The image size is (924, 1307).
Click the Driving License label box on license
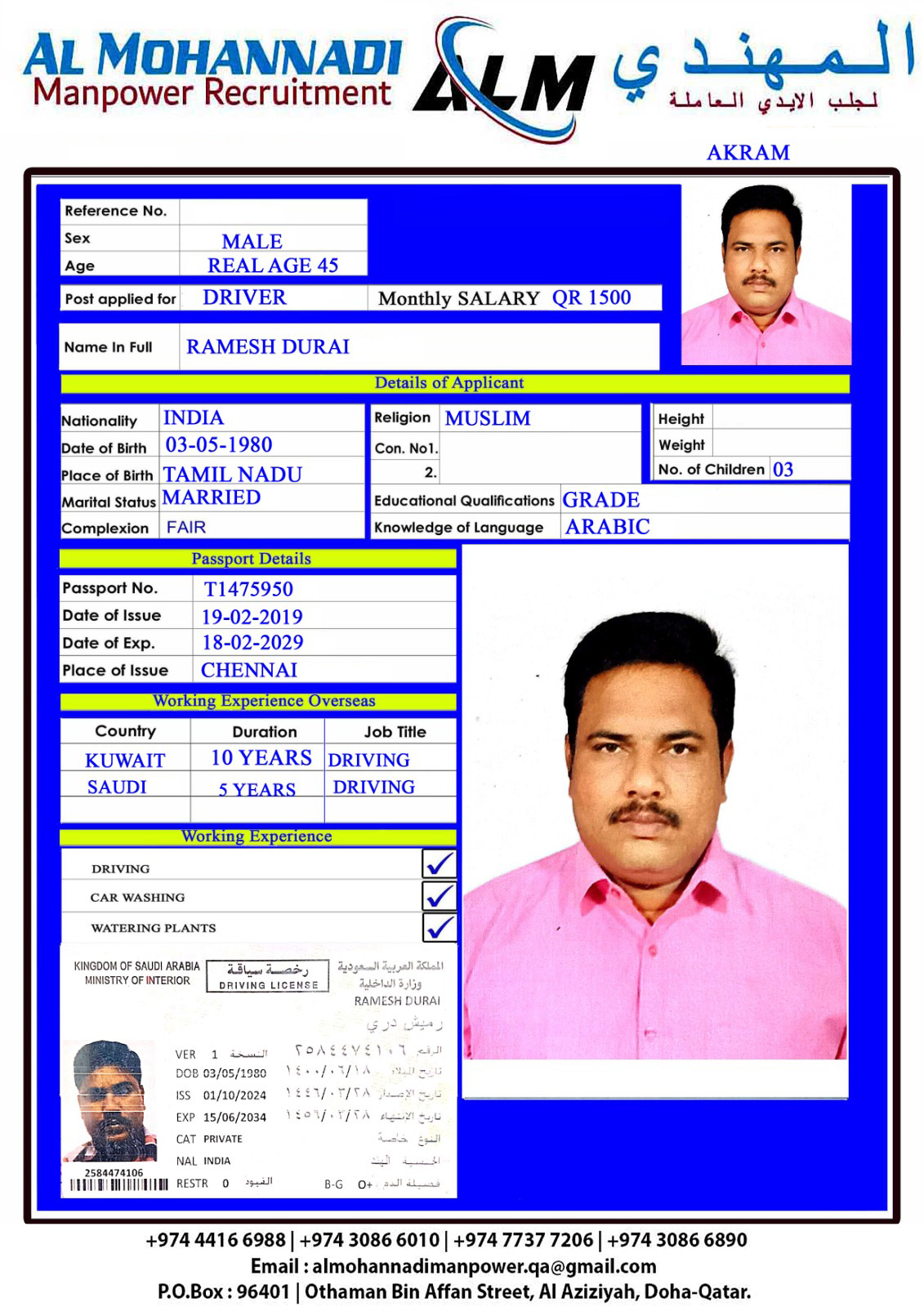point(268,975)
